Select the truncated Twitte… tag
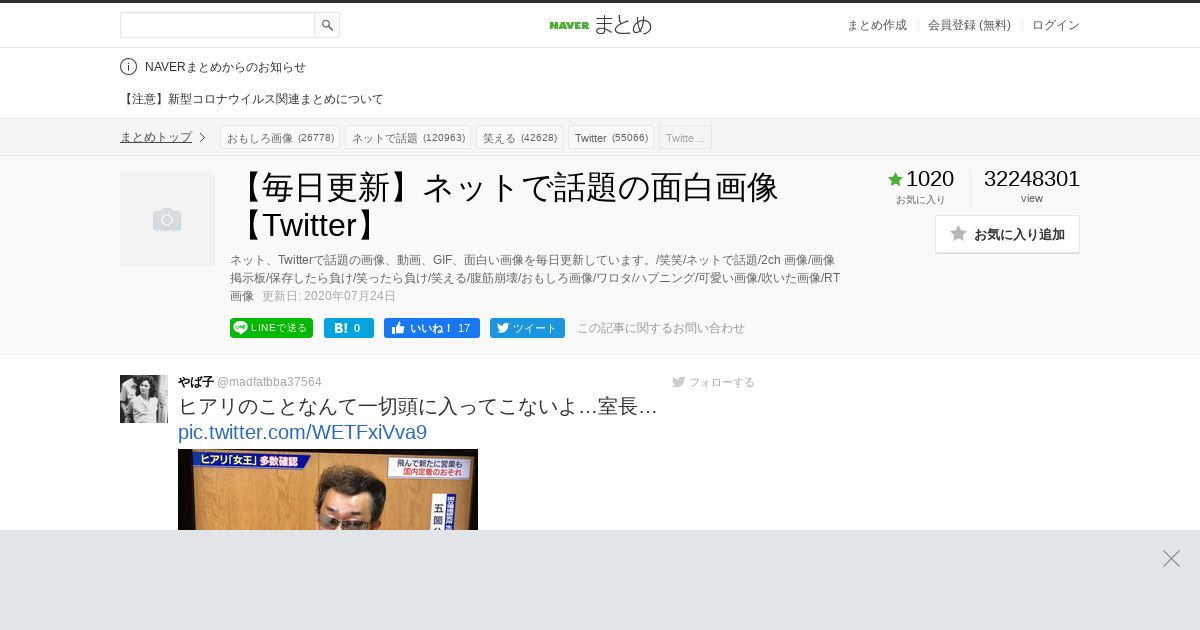 pos(685,137)
